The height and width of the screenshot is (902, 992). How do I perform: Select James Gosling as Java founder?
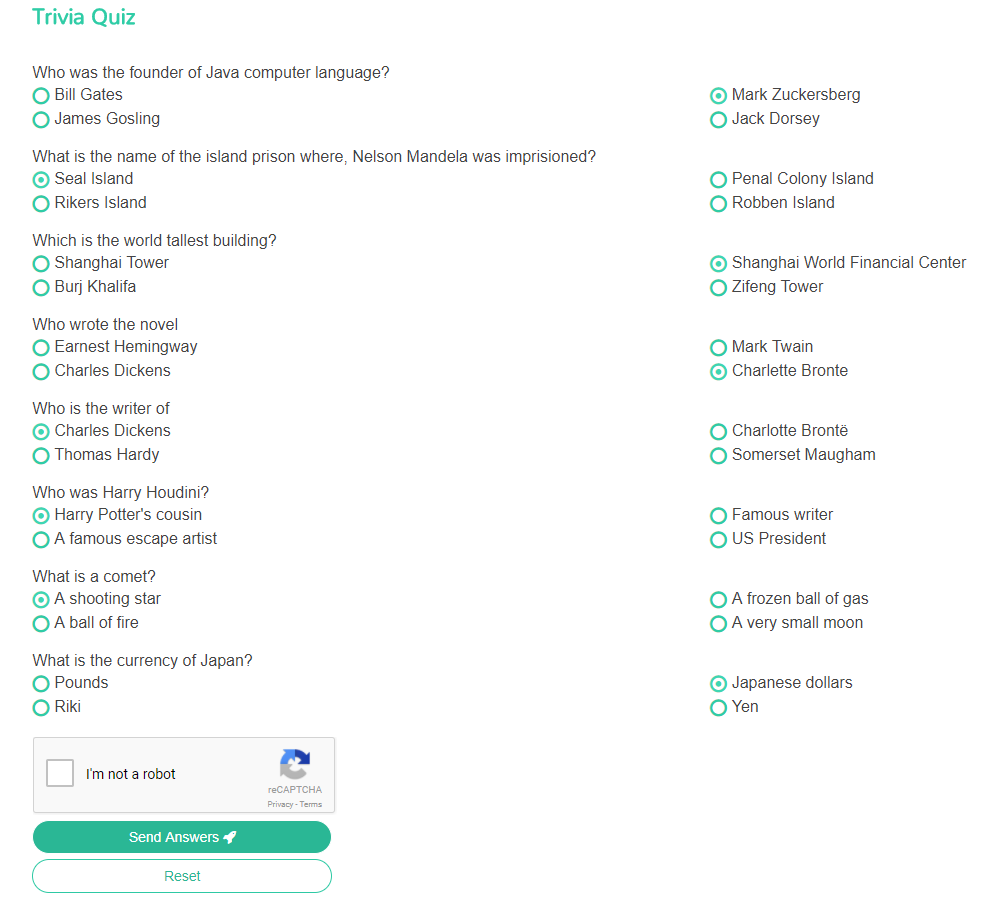(x=41, y=120)
